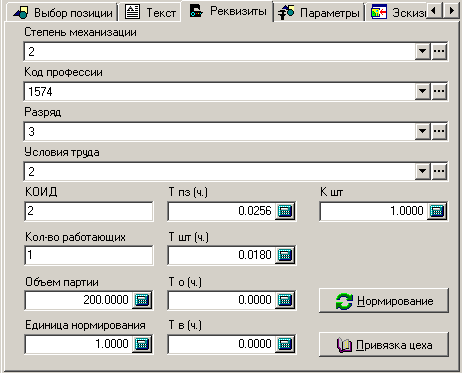The image size is (462, 373).
Task: Click ellipsis button for Степень механизации
Action: pos(439,51)
